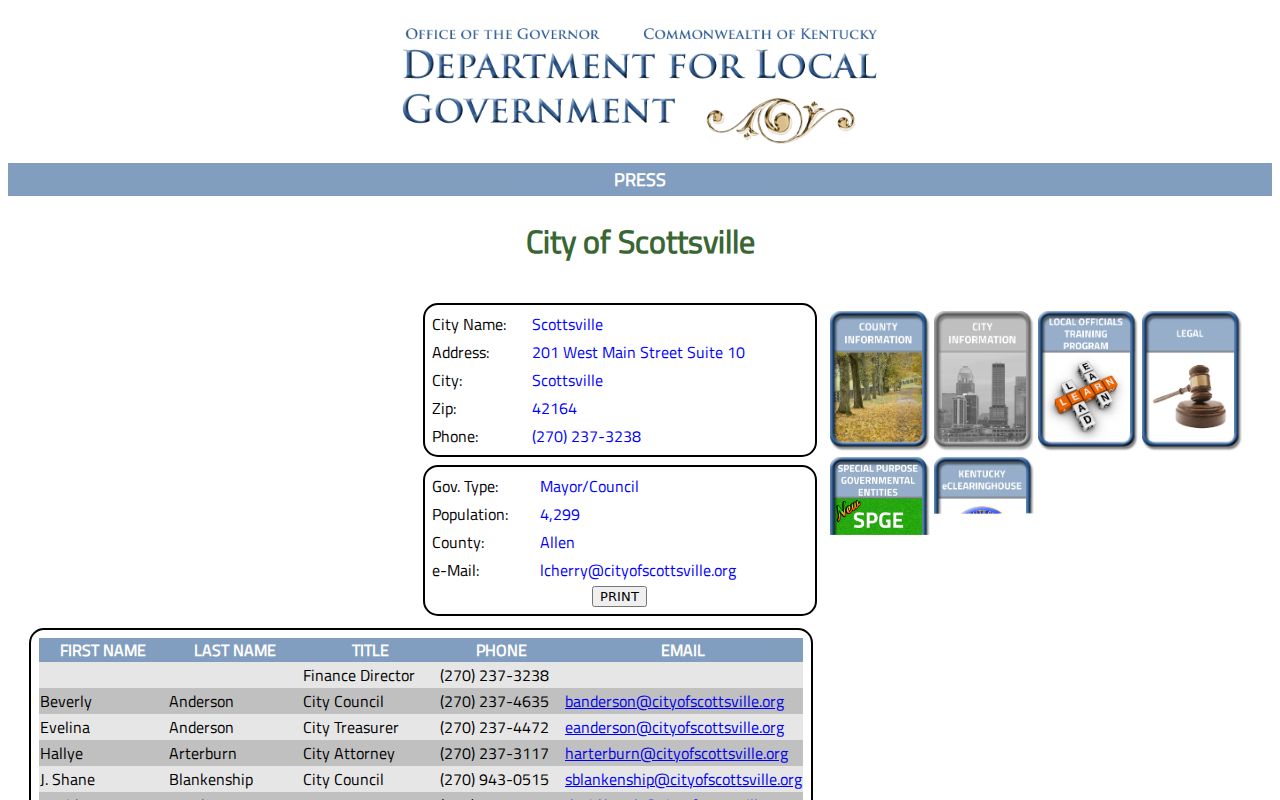Open the PRESS menu bar item
The image size is (1280, 800).
(640, 180)
